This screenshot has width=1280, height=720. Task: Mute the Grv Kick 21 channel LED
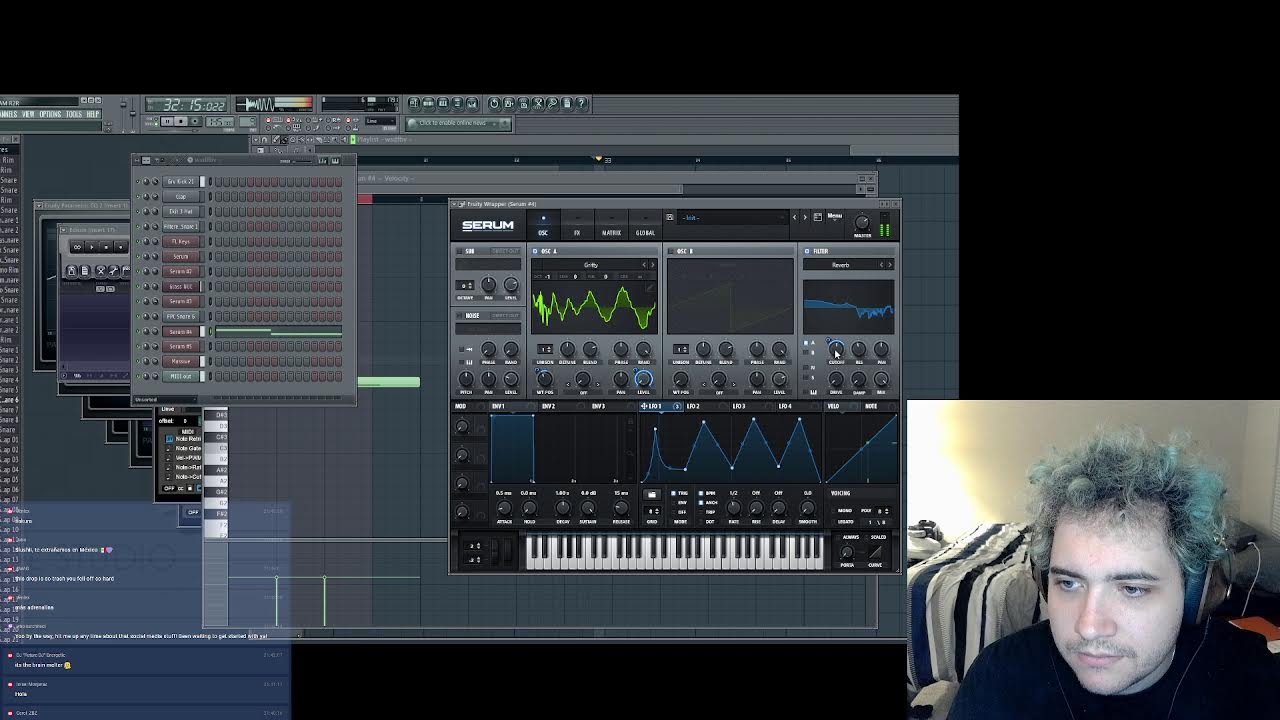point(137,181)
